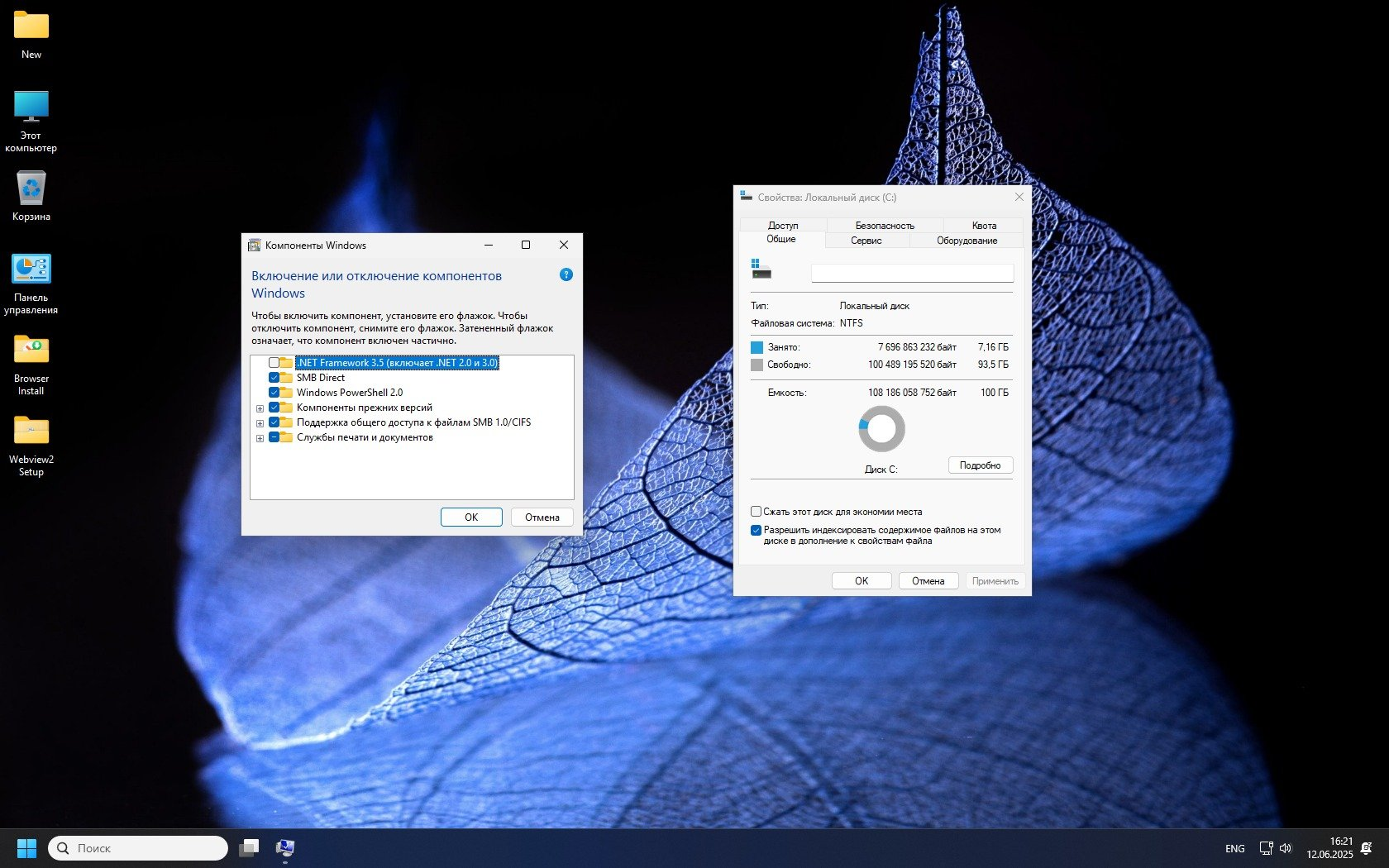The height and width of the screenshot is (868, 1389).
Task: Click the volume icon in system tray
Action: 1286,847
